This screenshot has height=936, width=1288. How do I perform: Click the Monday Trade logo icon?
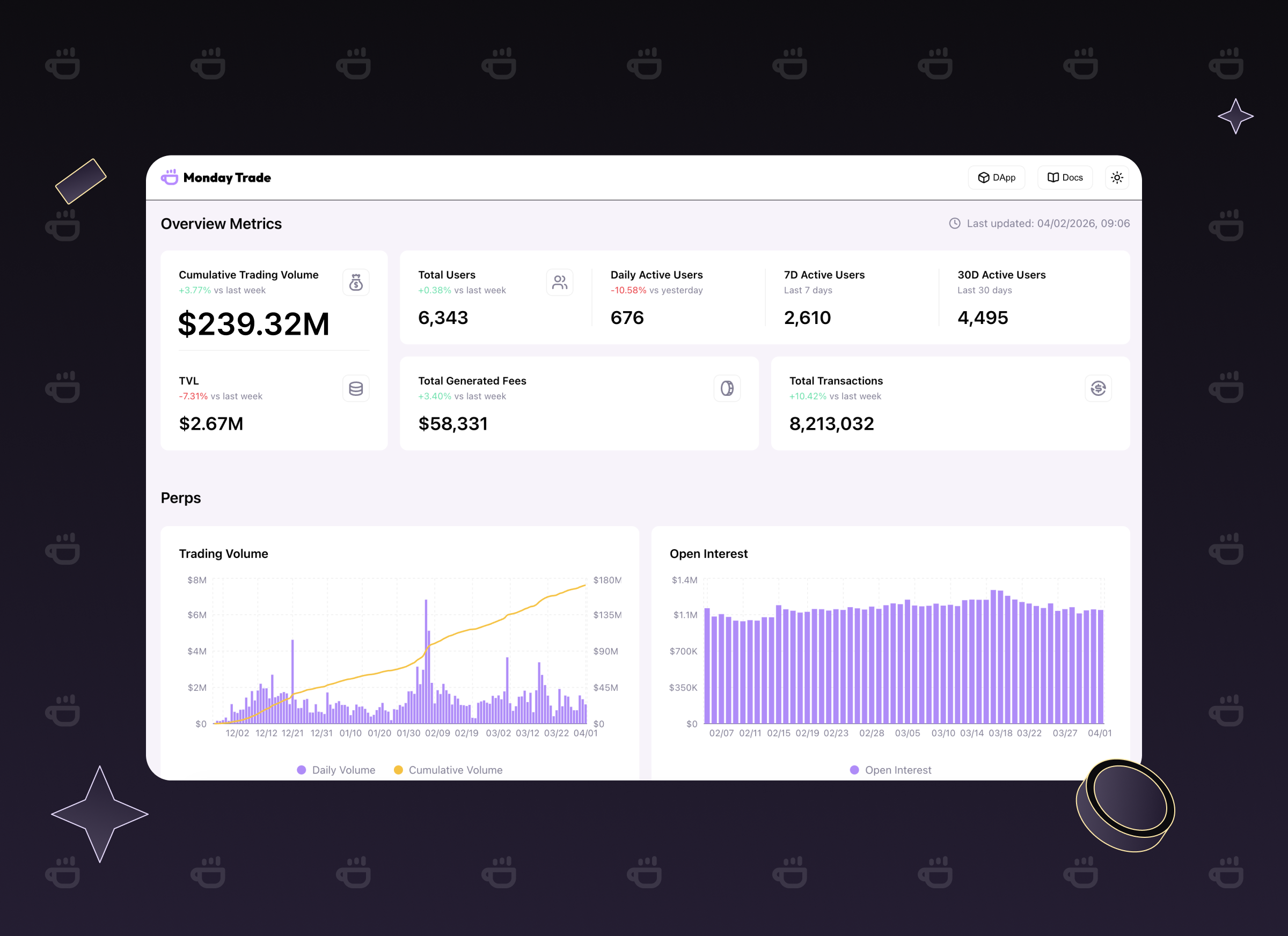click(x=169, y=177)
